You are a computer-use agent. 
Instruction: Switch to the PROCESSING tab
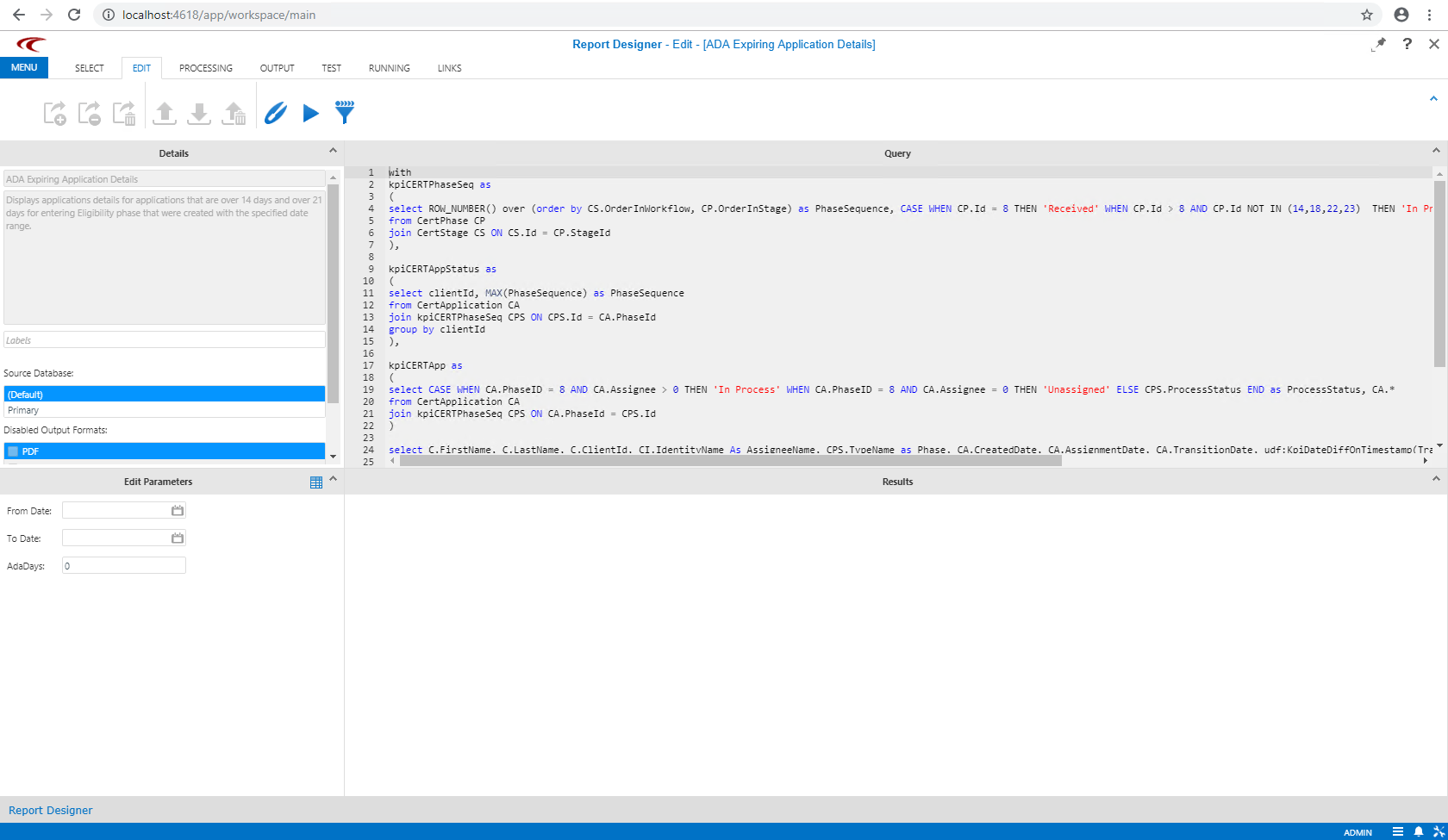[x=205, y=68]
